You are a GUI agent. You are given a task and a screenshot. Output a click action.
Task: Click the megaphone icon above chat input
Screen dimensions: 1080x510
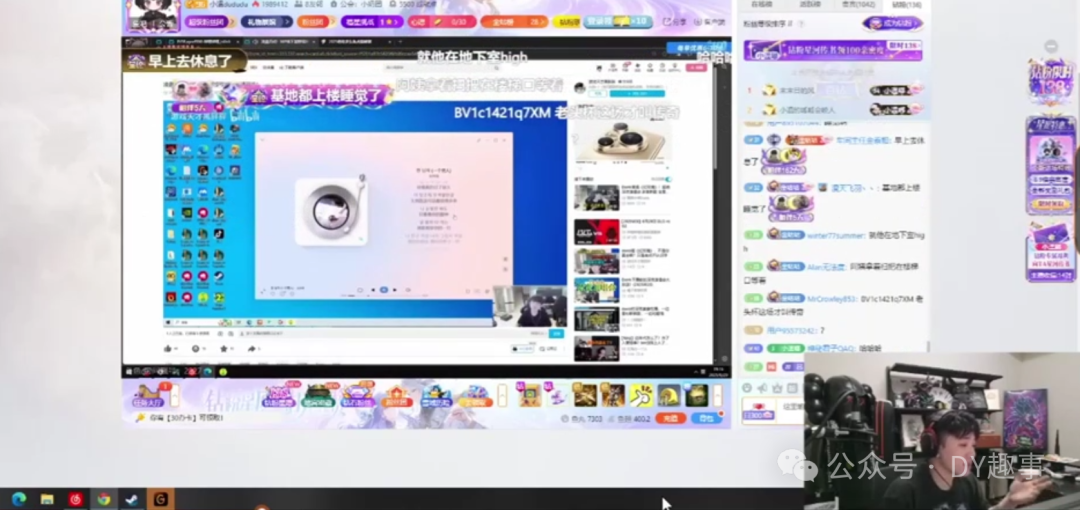[x=763, y=387]
